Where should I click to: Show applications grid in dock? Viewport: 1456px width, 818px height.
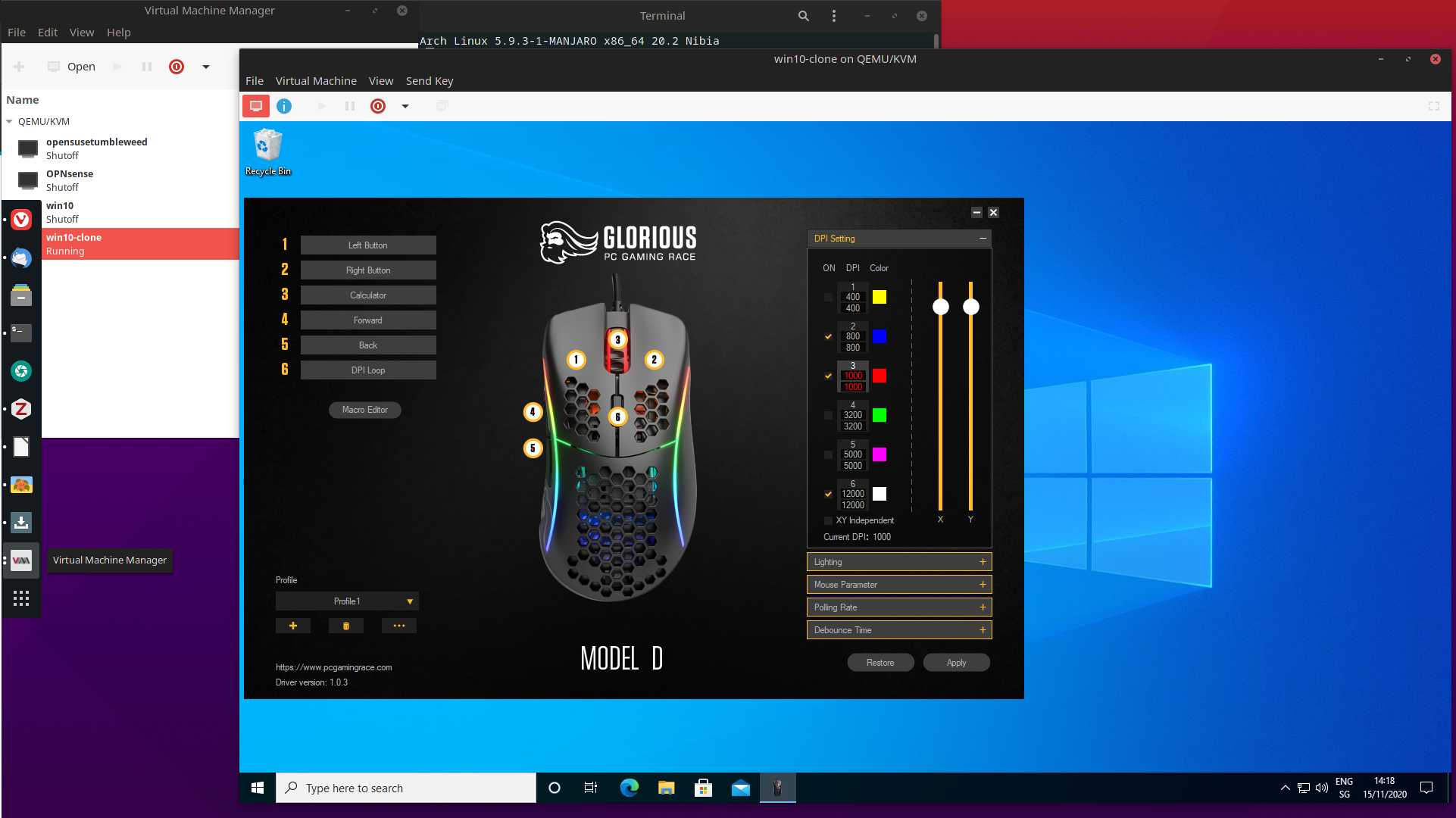coord(21,598)
